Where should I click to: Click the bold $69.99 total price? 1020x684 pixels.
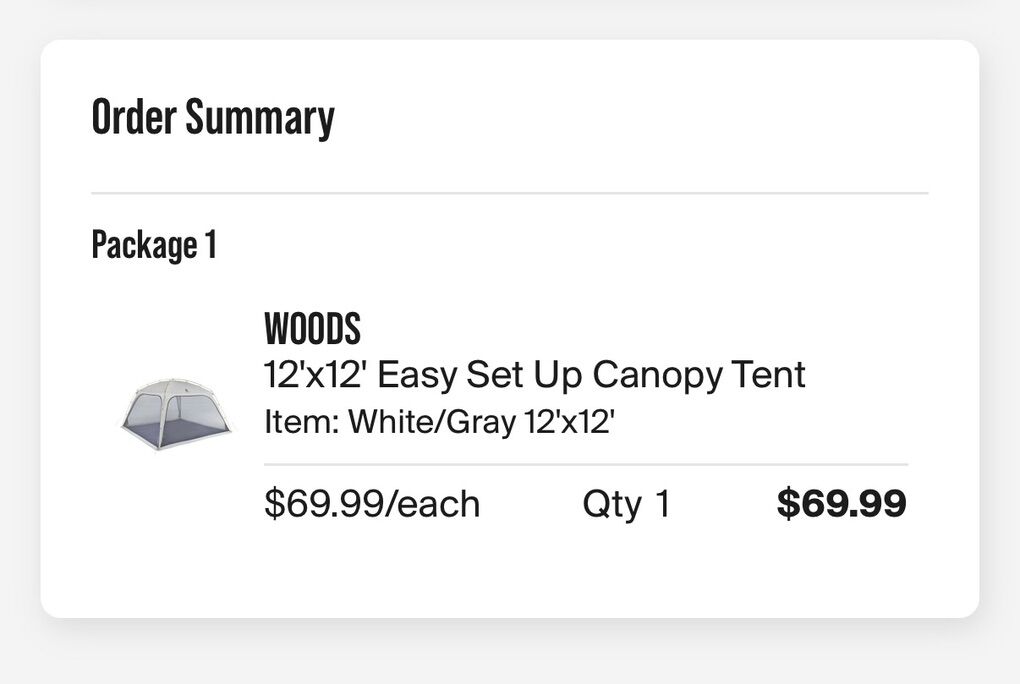pyautogui.click(x=841, y=503)
